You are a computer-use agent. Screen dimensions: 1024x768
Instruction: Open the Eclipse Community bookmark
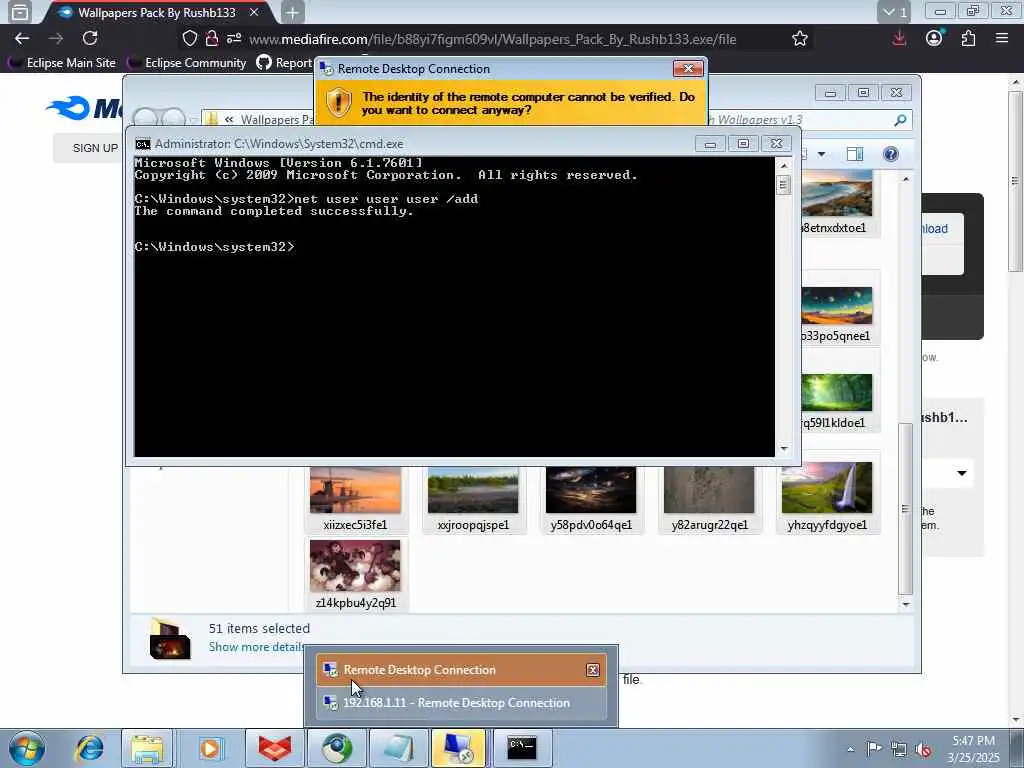[x=187, y=63]
